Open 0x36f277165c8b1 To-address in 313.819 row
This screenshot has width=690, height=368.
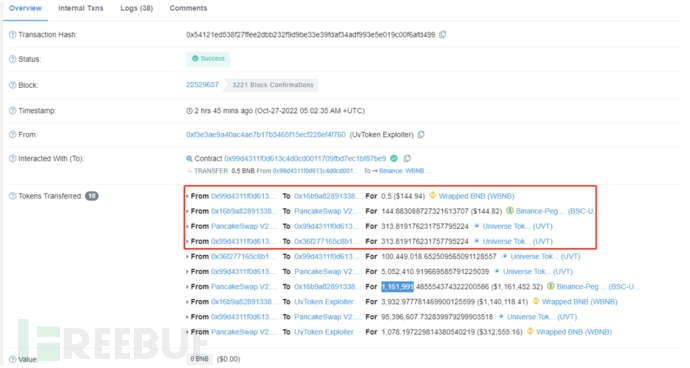(x=327, y=241)
